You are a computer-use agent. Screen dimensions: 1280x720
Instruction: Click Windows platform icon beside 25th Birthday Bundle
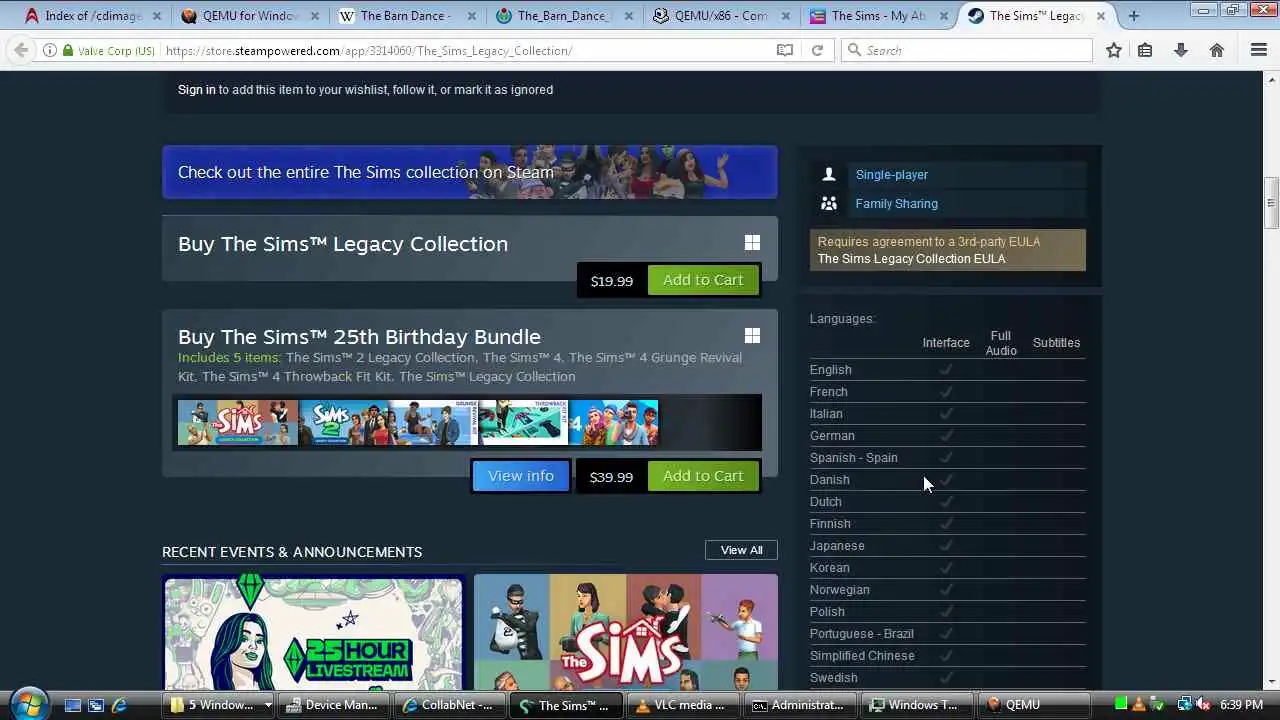click(752, 336)
